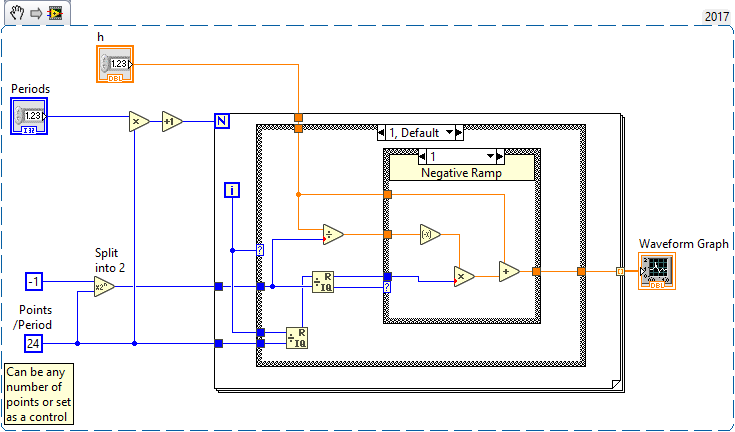Click the orange h input tunnel on For Loop
735x432 pixels.
point(298,117)
